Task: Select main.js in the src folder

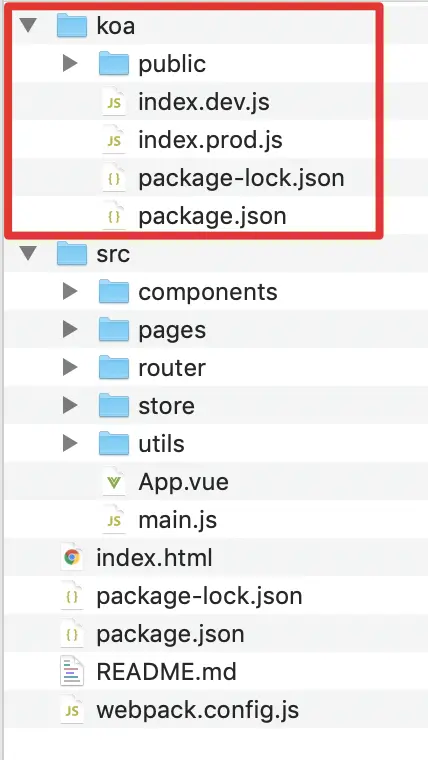Action: click(177, 520)
